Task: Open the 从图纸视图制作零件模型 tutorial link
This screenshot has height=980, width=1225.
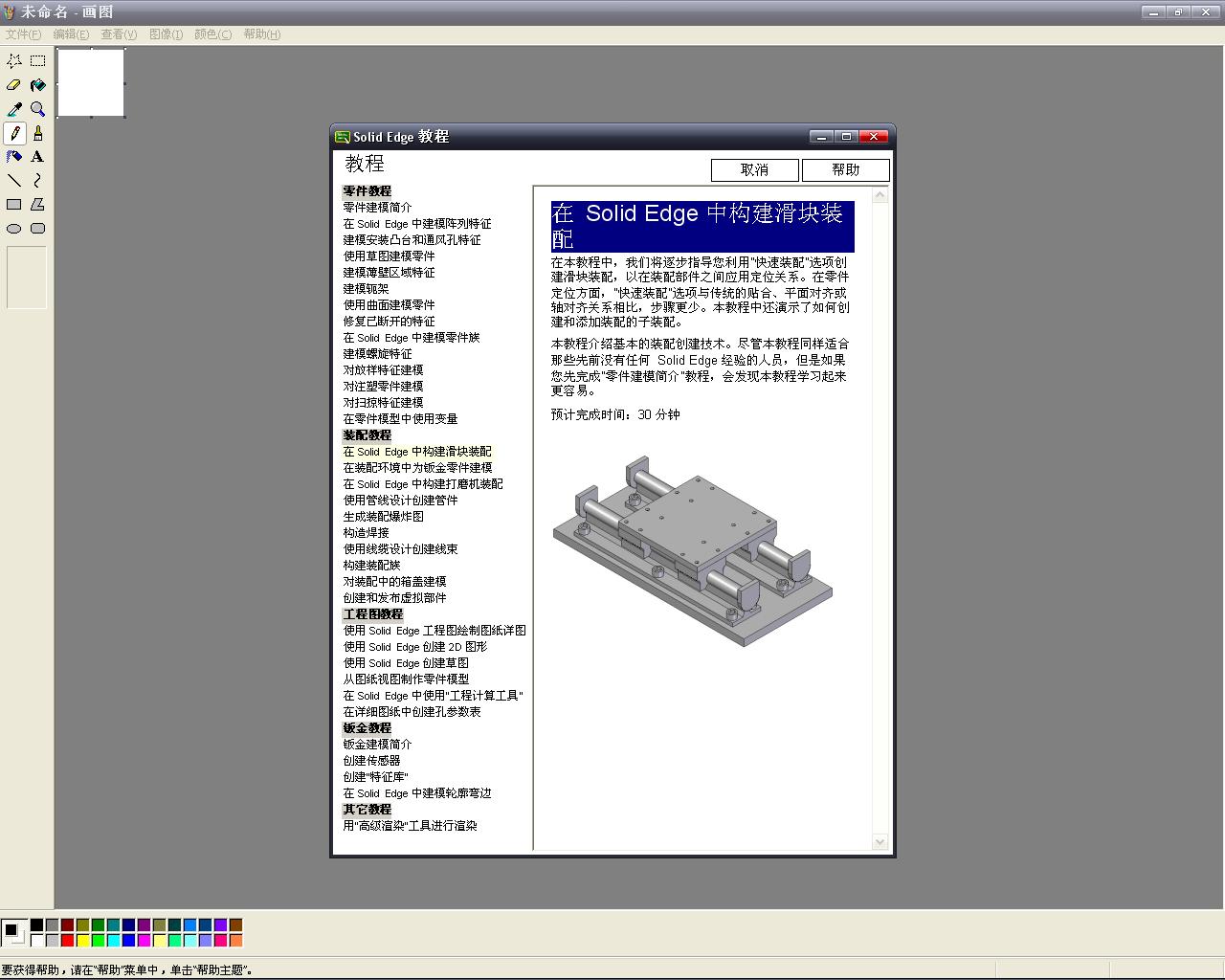Action: pos(407,679)
